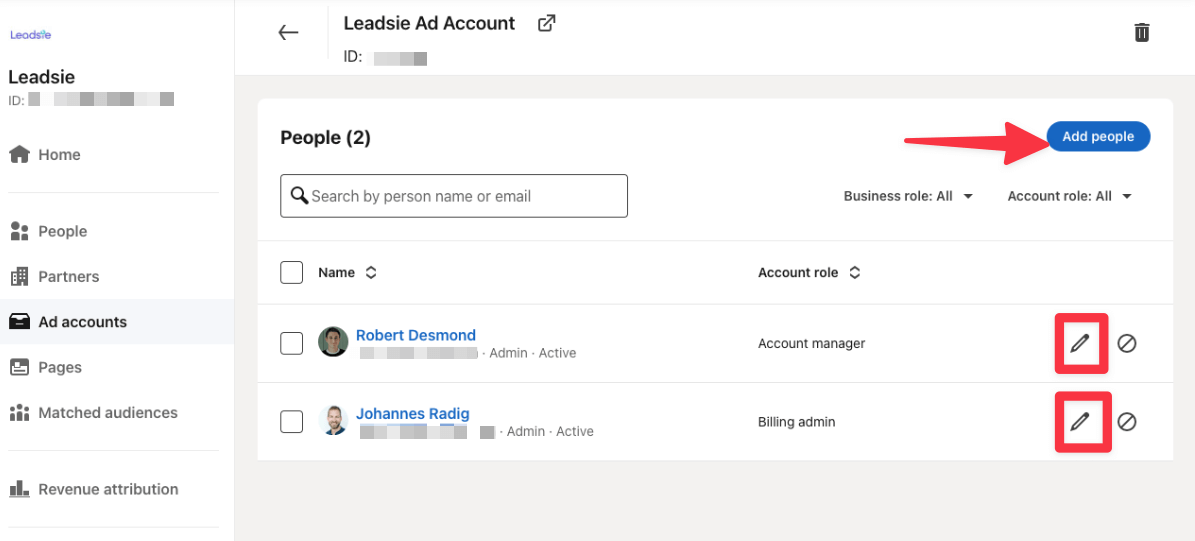Click the Leadsie business name in sidebar
Screen dimensions: 1195x541
(41, 77)
